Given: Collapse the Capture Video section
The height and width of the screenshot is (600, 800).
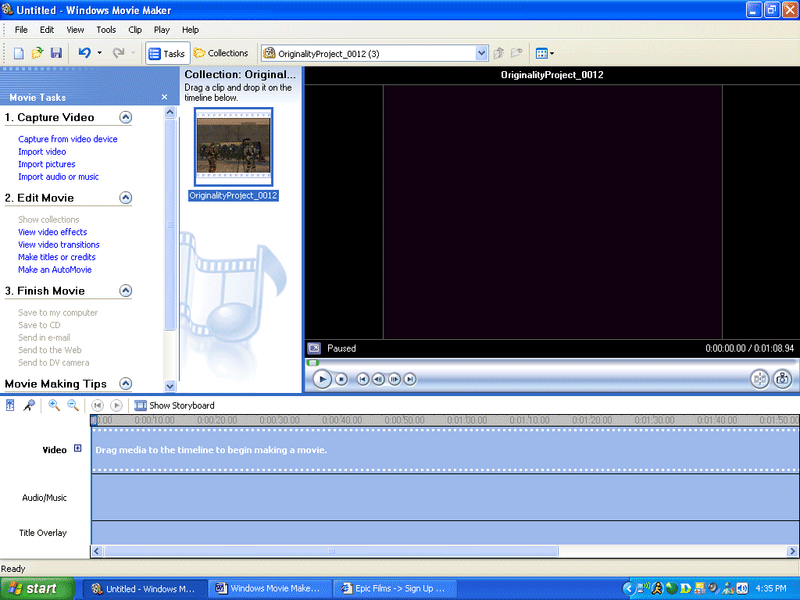Looking at the screenshot, I should coord(126,117).
